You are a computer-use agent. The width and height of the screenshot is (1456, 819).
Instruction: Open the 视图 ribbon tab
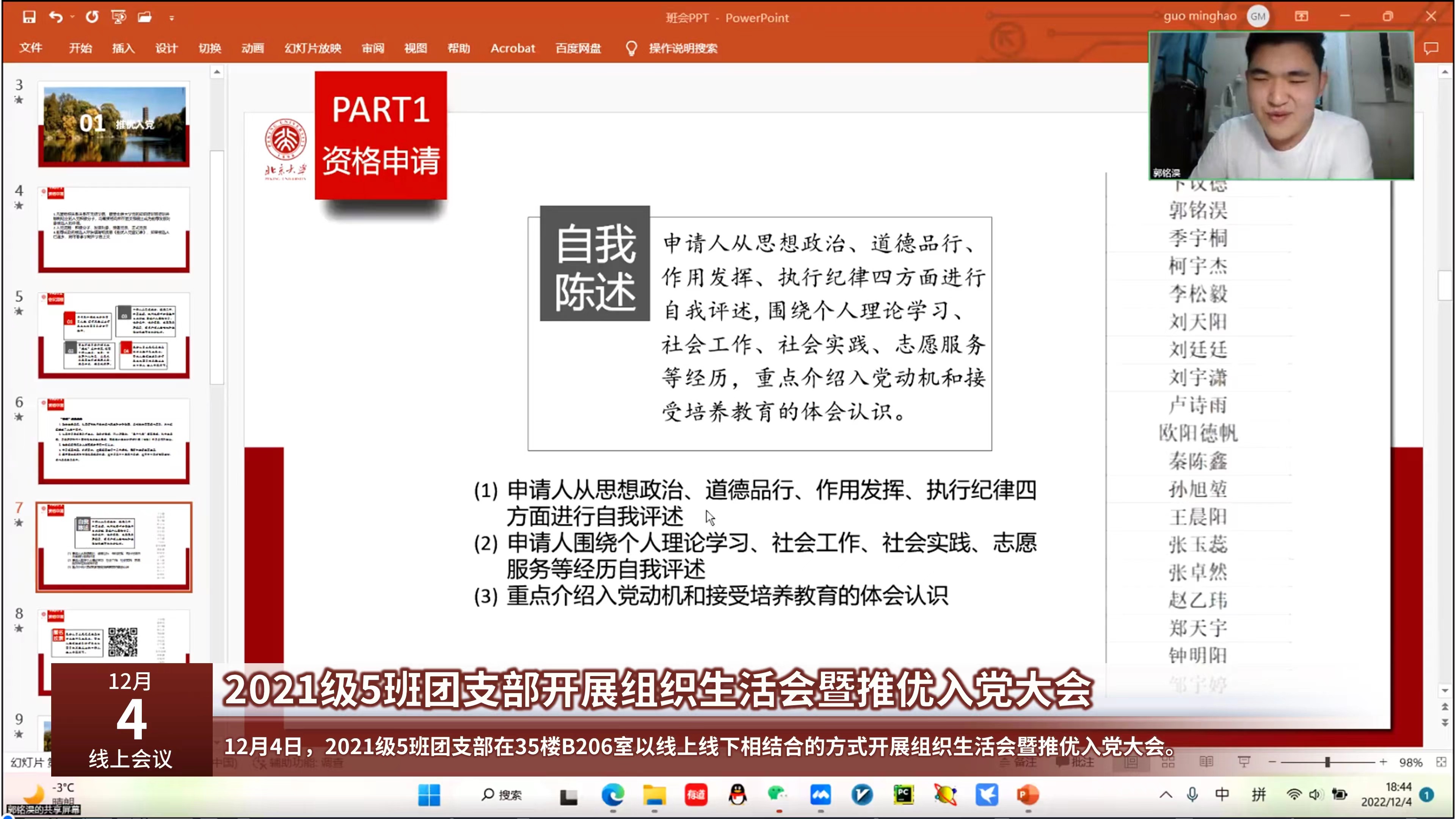416,48
